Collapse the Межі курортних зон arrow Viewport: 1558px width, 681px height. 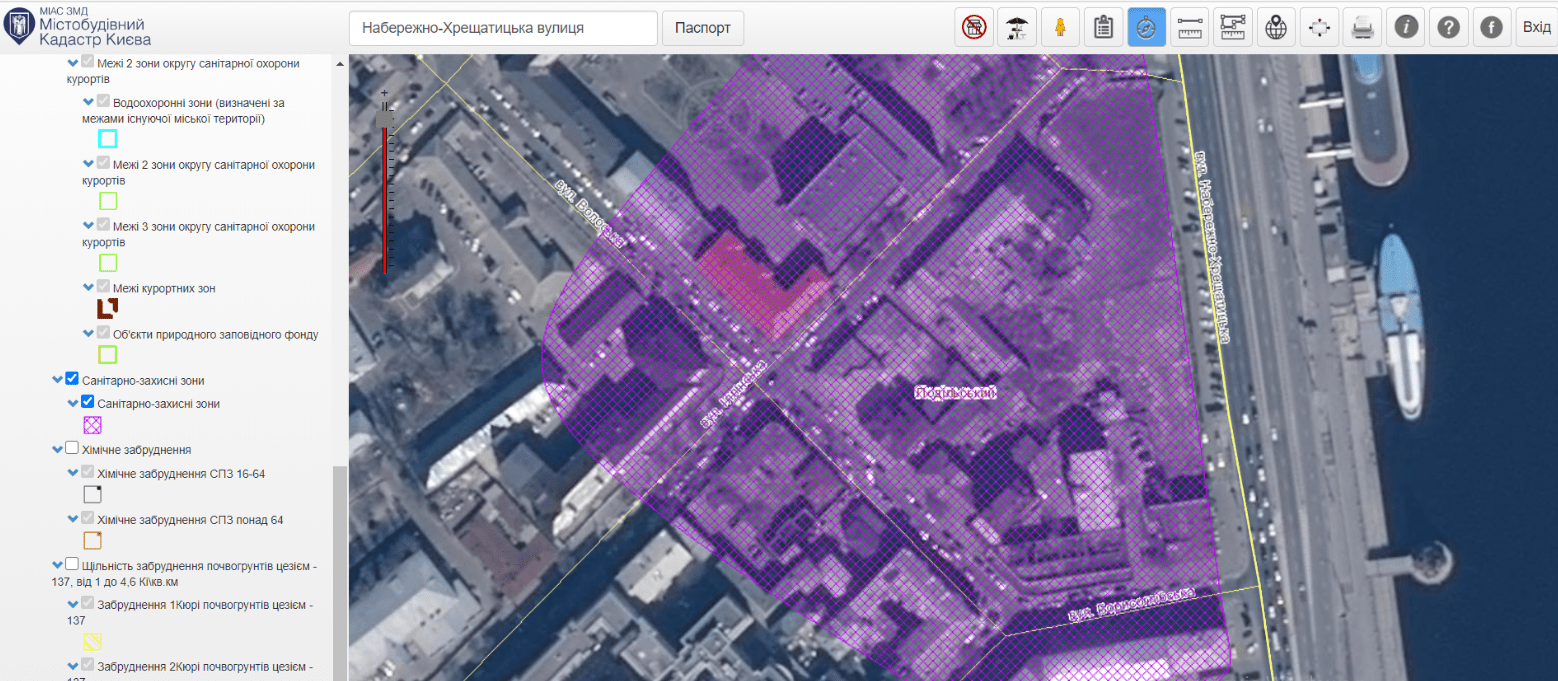[88, 288]
